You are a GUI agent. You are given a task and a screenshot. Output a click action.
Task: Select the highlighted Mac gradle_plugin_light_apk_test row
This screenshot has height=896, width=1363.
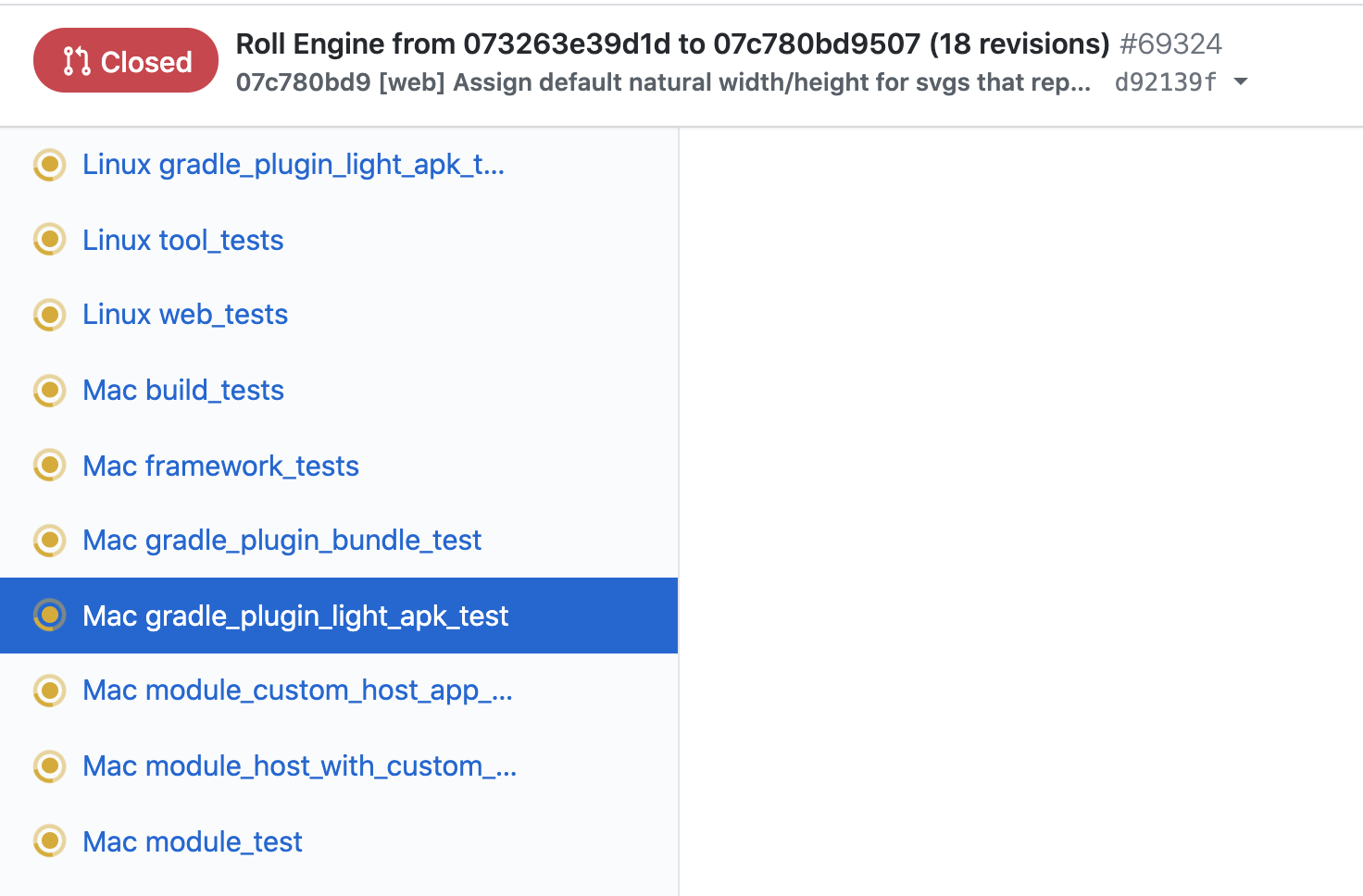click(x=296, y=616)
